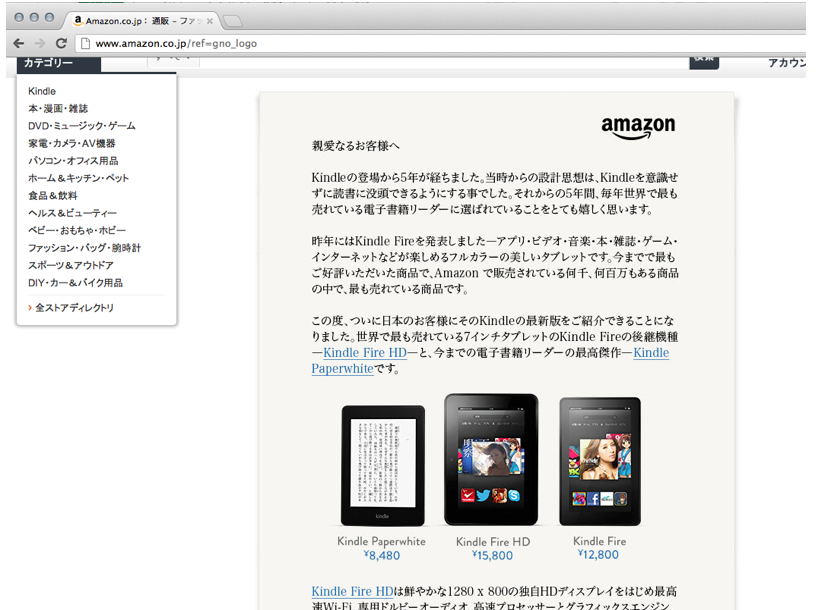Open the search category dropdown

click(x=174, y=60)
